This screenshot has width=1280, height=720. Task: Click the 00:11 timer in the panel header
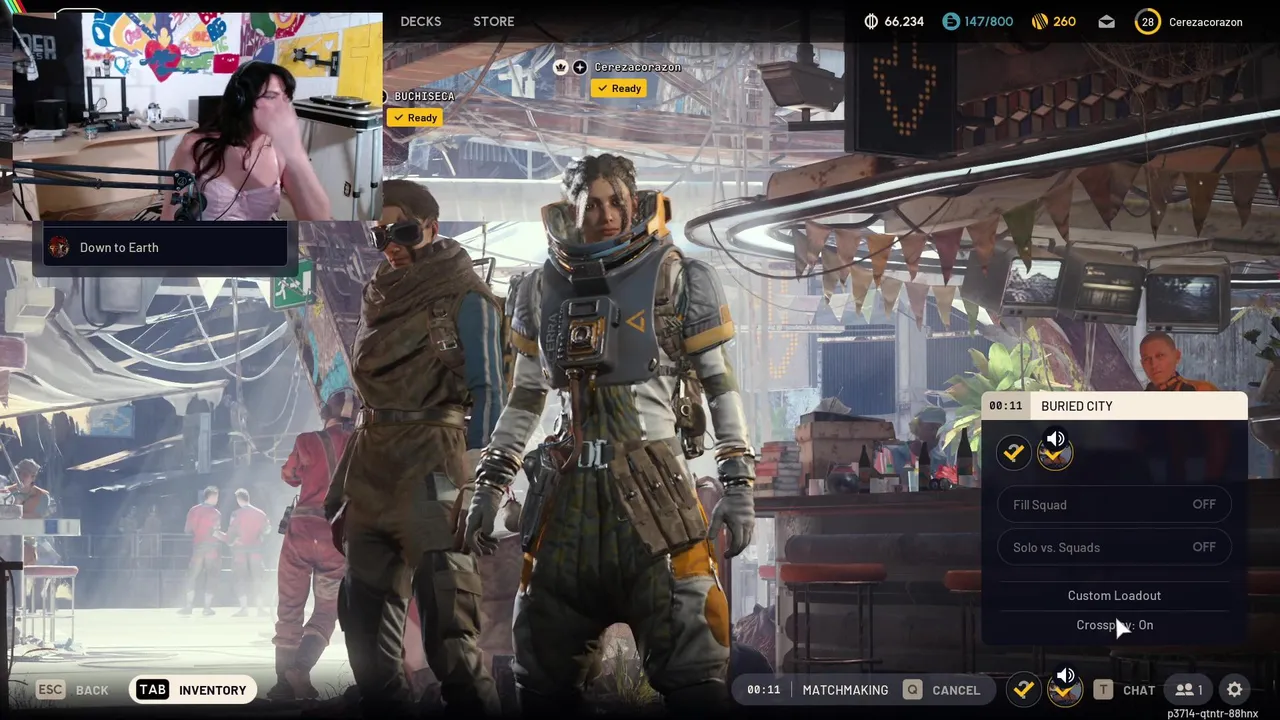point(1006,406)
